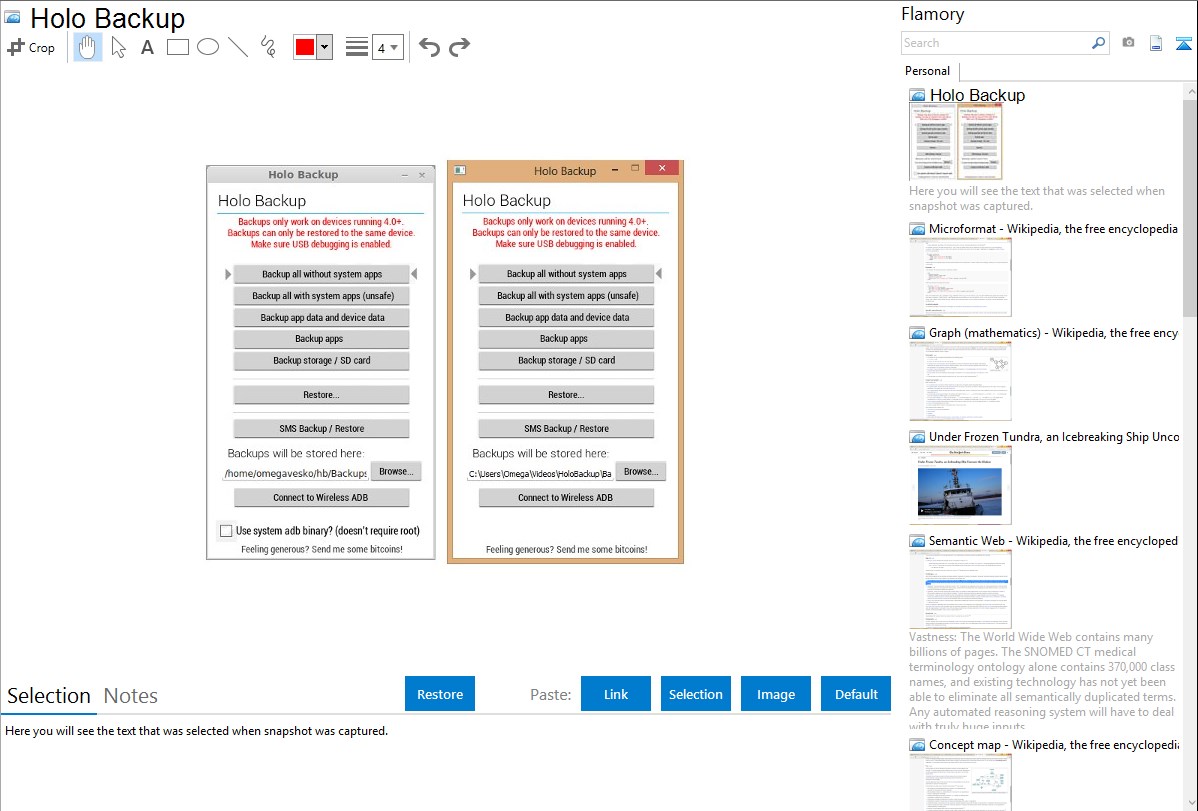Select the text annotation tool
1198x811 pixels.
pyautogui.click(x=147, y=47)
